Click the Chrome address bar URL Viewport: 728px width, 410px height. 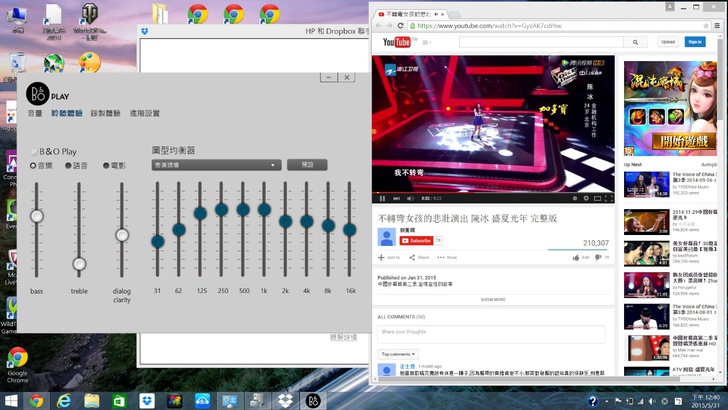(x=489, y=26)
